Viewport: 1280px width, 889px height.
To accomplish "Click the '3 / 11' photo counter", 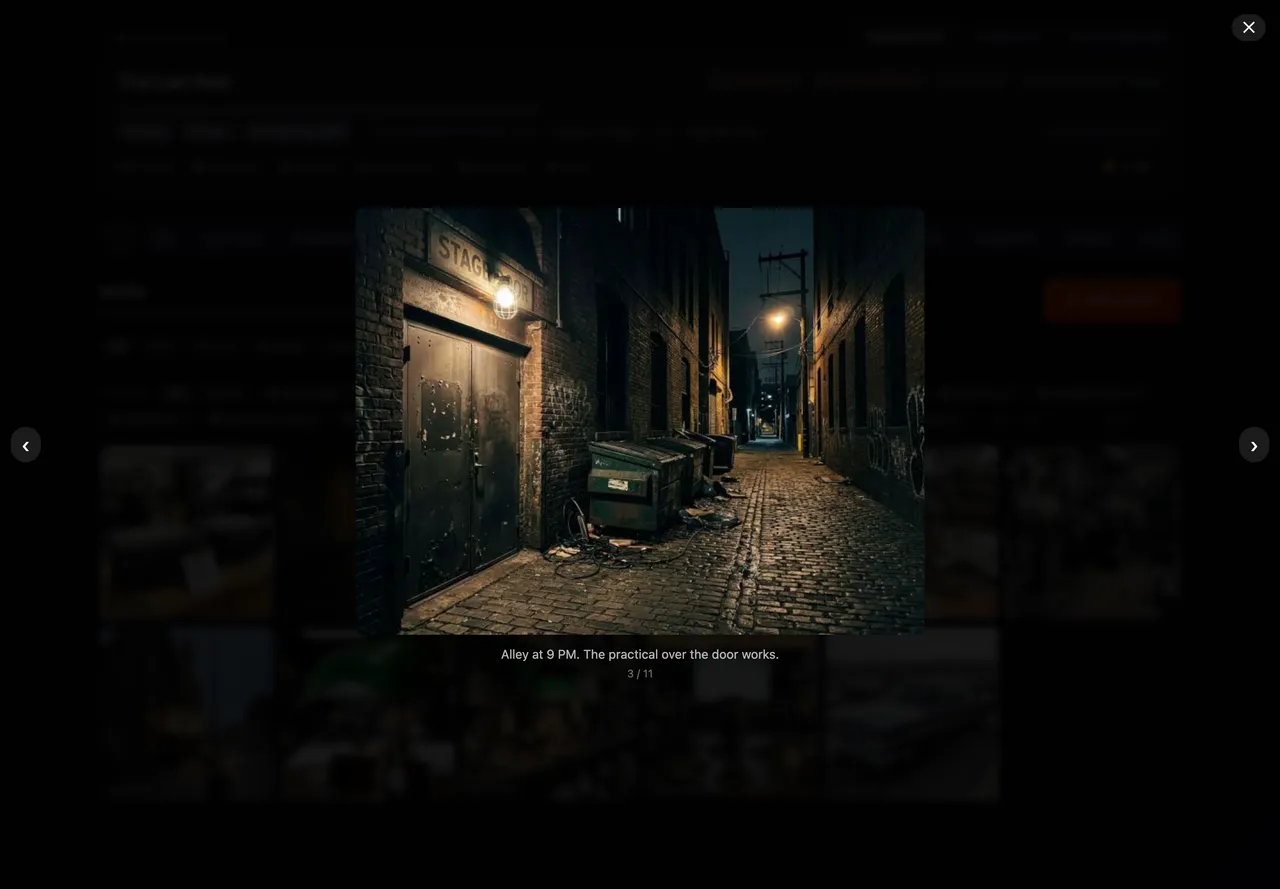I will coord(640,674).
